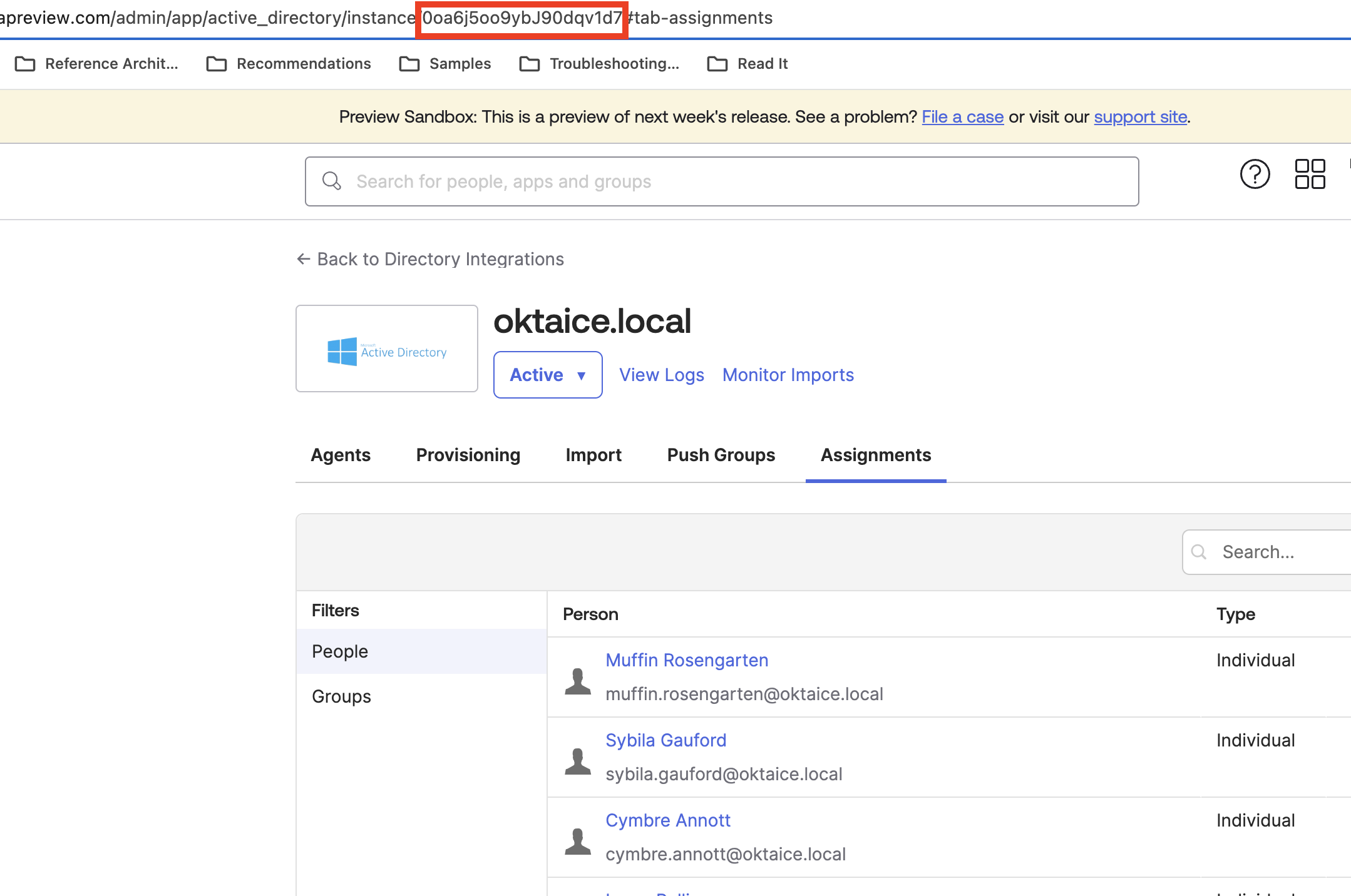Click the magnifier in the people search bar
This screenshot has height=896, width=1351.
tap(332, 181)
